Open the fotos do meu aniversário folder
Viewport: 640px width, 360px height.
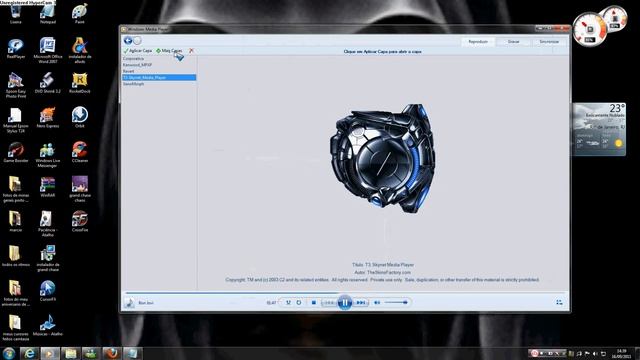pyautogui.click(x=16, y=293)
